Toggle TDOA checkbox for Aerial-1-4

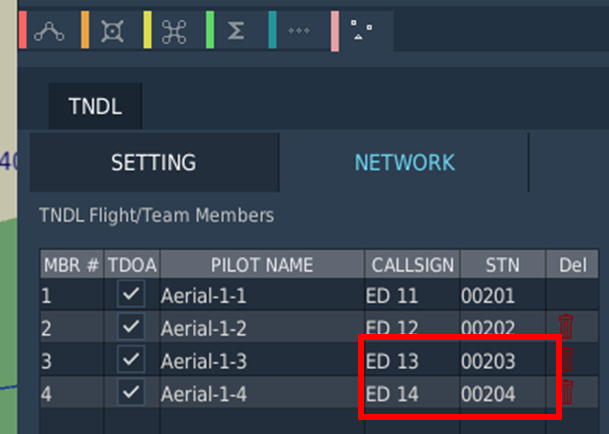[x=131, y=392]
